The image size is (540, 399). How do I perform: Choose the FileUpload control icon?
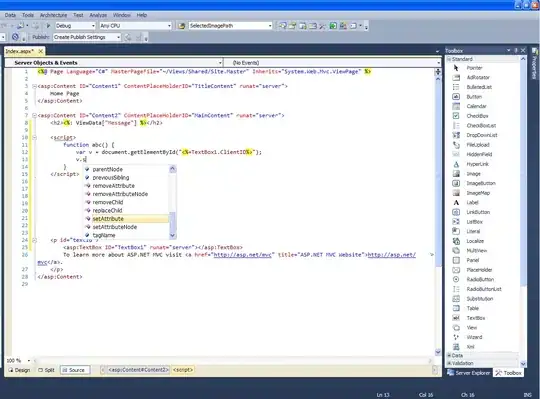tap(456, 145)
